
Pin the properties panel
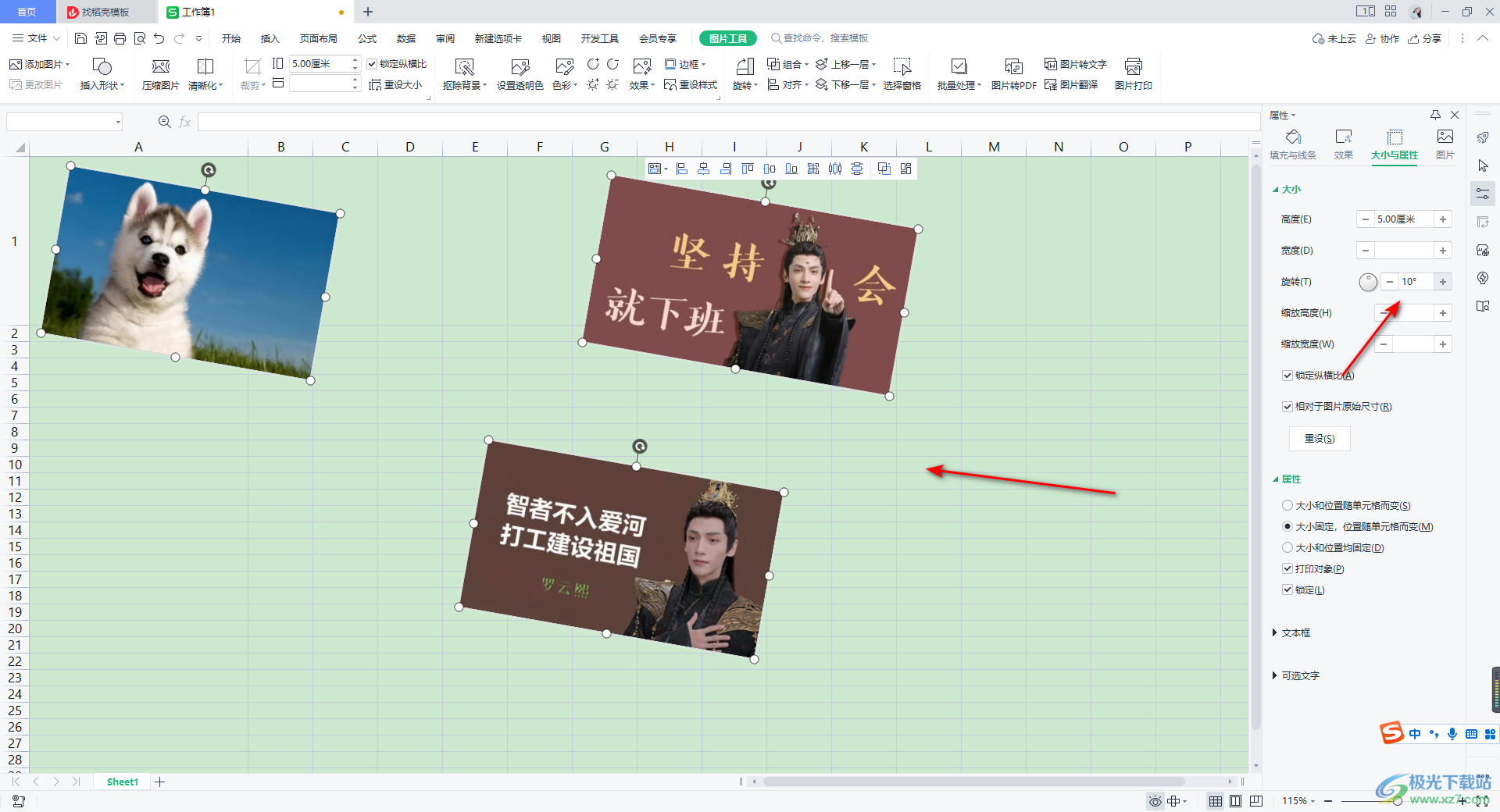(x=1435, y=115)
